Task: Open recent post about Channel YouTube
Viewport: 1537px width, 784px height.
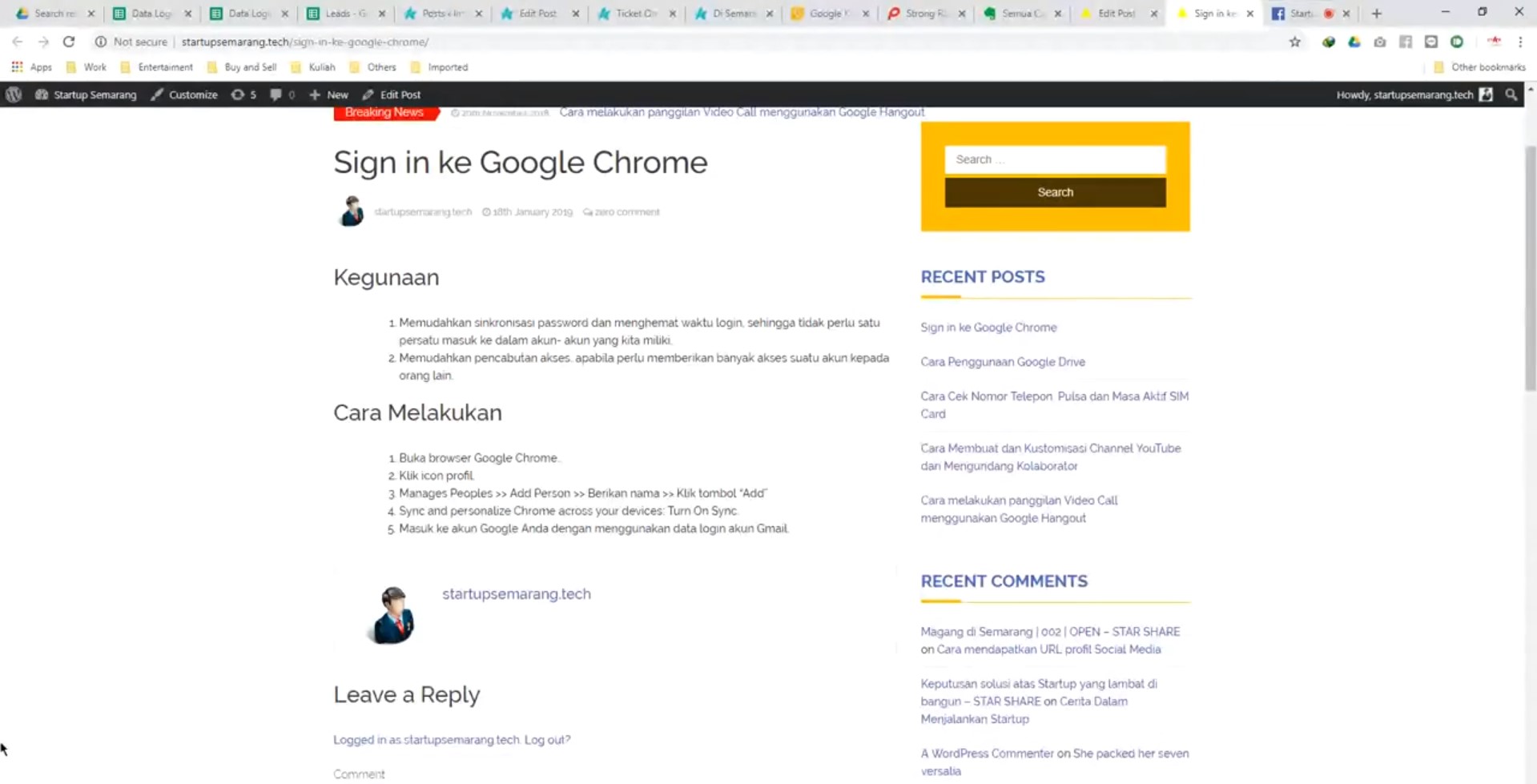Action: (1050, 457)
